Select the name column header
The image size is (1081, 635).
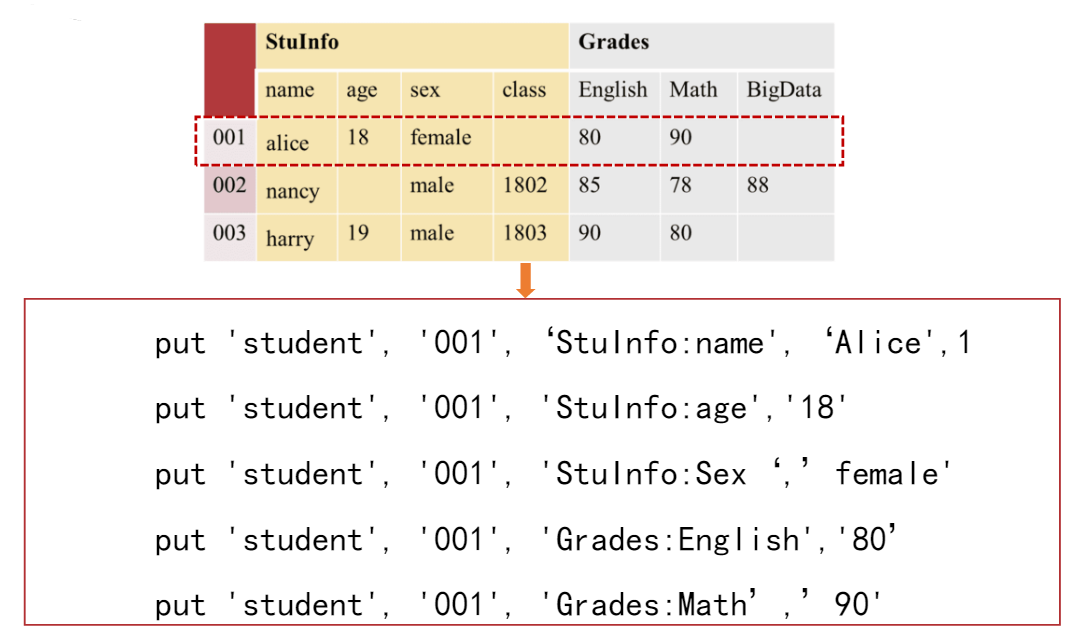coord(296,92)
